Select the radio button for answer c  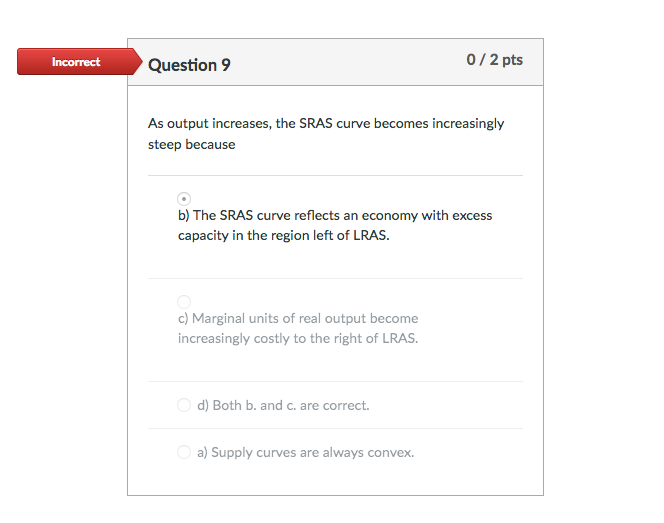click(x=184, y=302)
